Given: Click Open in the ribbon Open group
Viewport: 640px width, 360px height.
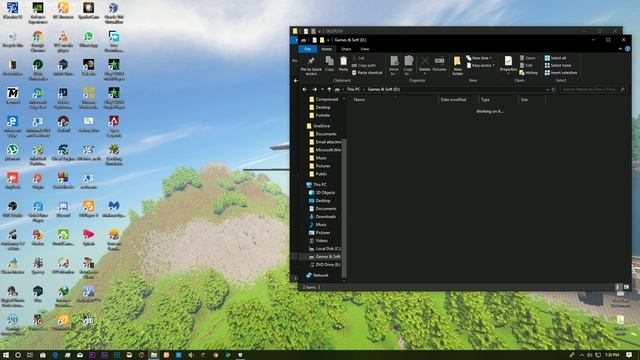Looking at the screenshot, I should point(528,58).
